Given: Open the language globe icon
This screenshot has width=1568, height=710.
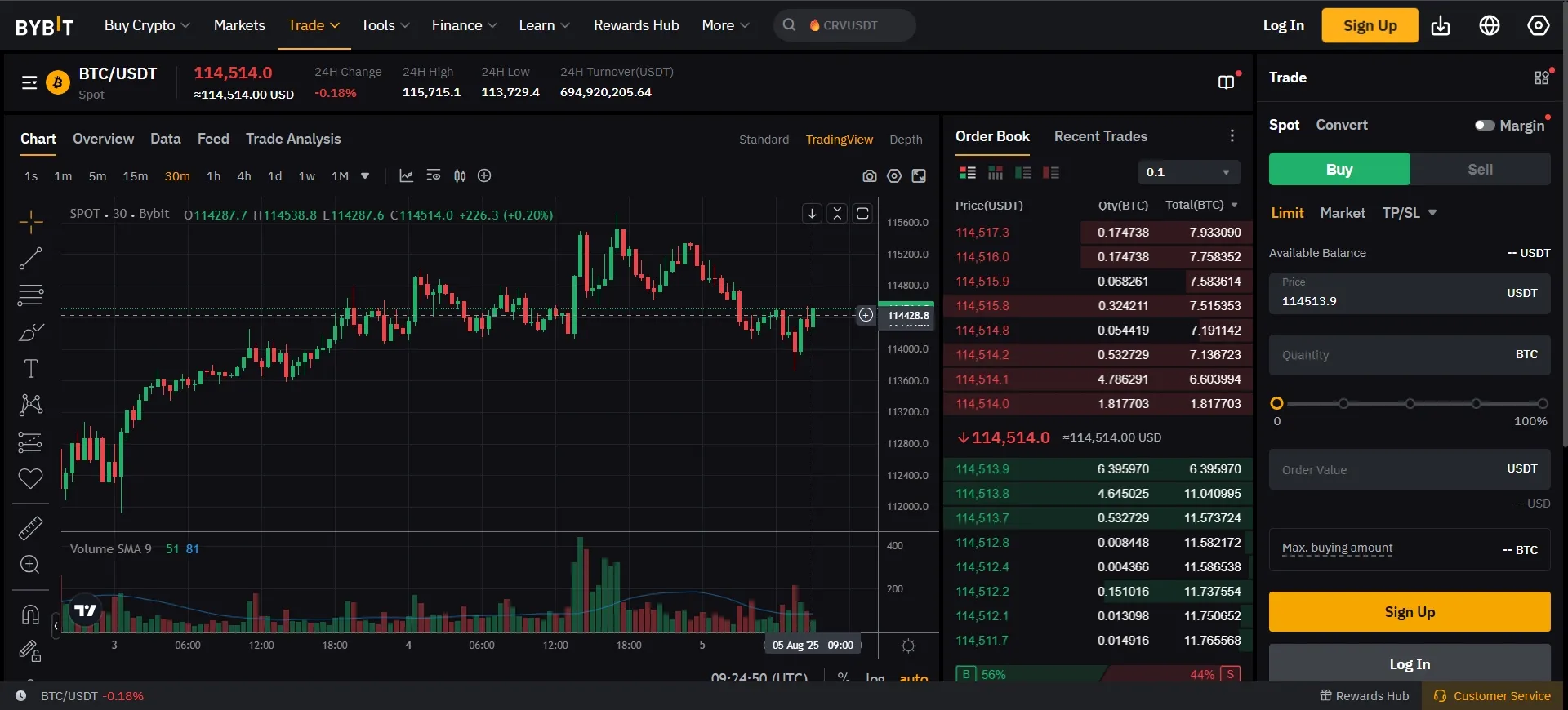Looking at the screenshot, I should tap(1490, 26).
